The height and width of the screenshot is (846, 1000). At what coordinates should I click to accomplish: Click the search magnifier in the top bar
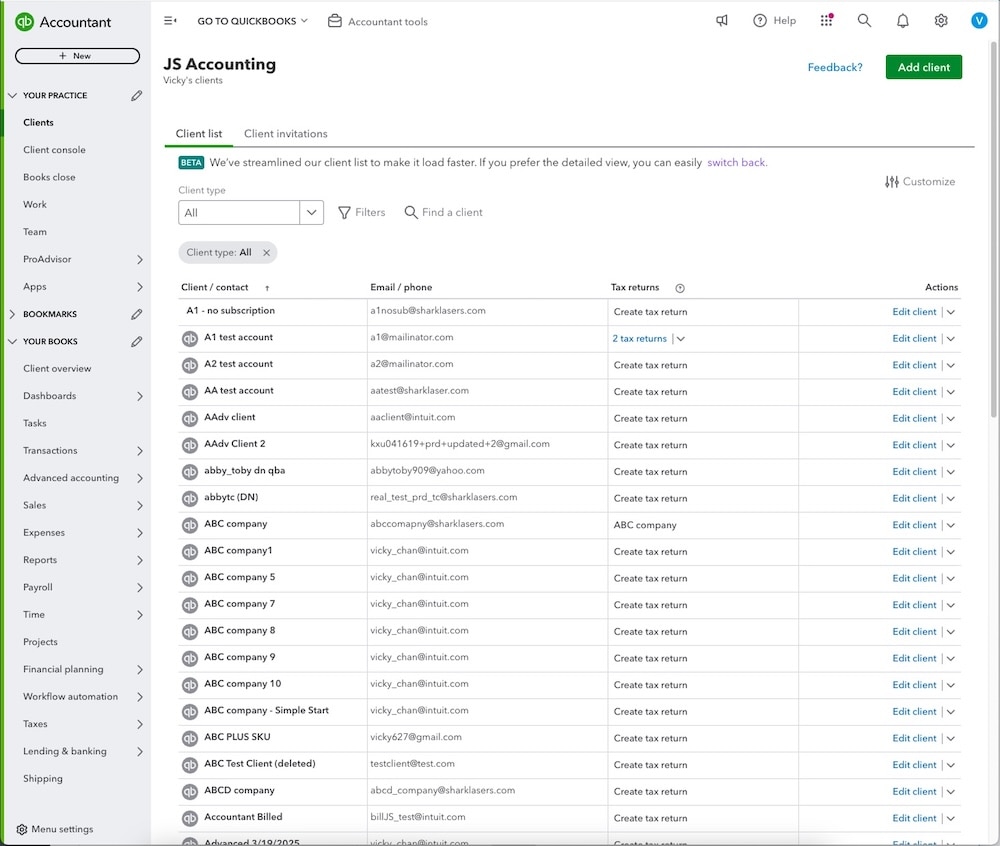point(864,20)
